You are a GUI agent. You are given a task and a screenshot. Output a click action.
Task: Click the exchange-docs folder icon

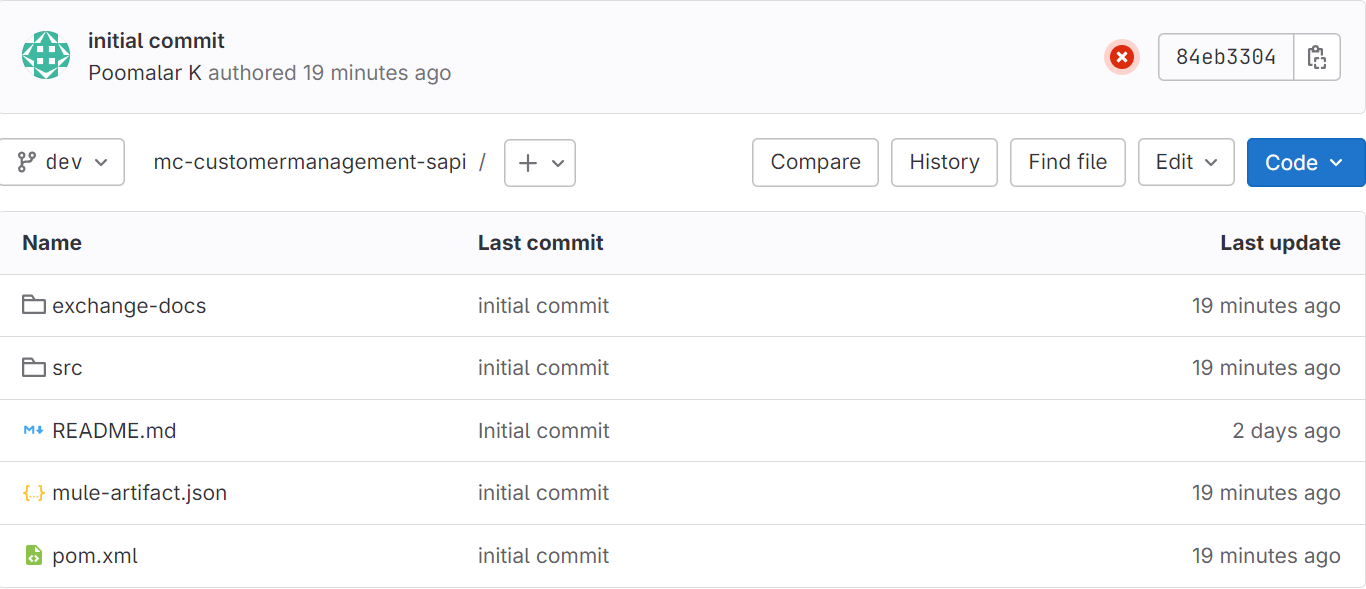coord(34,305)
